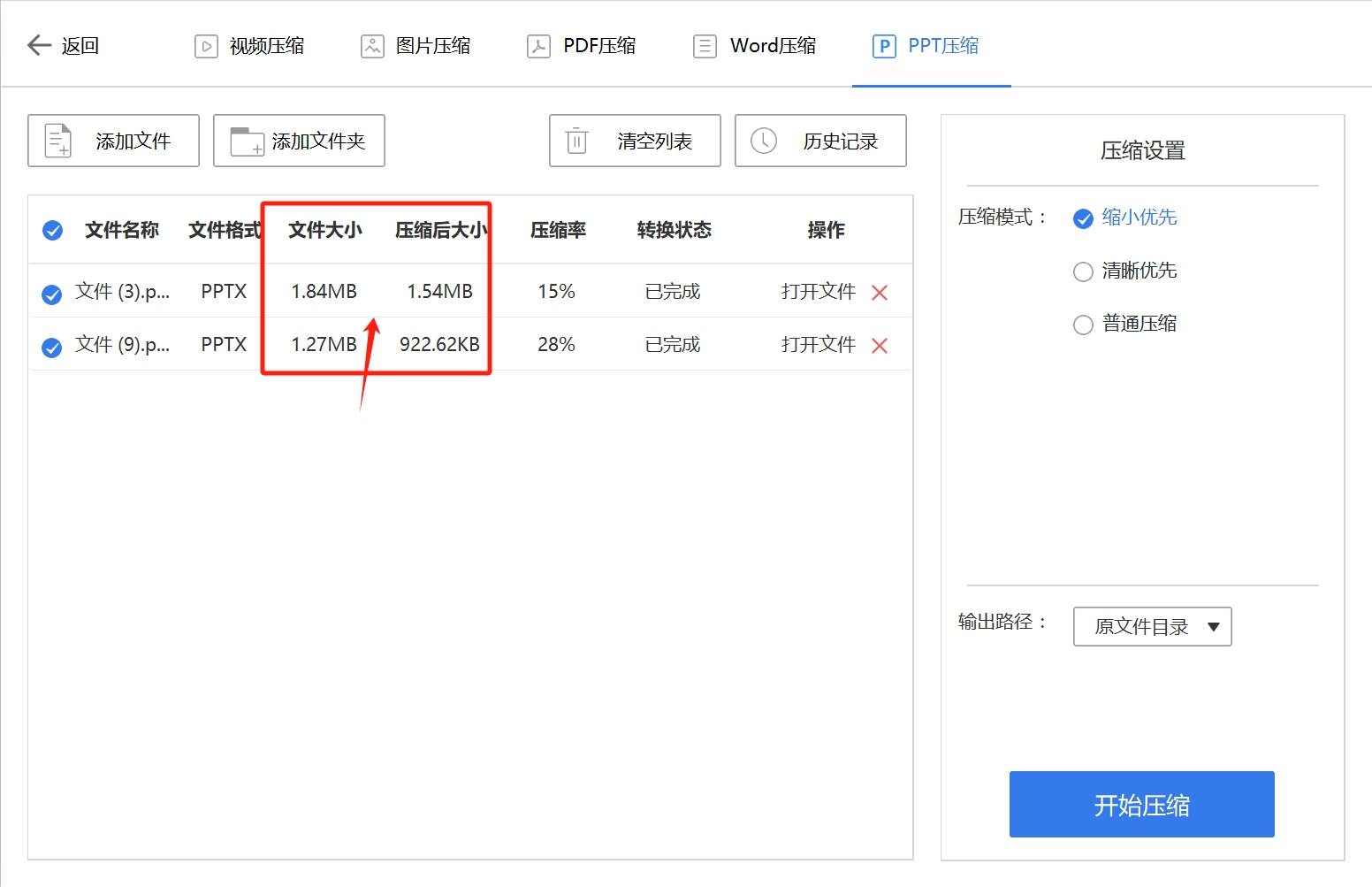Click the 转换状态 column header
The image size is (1372, 887).
(x=675, y=230)
